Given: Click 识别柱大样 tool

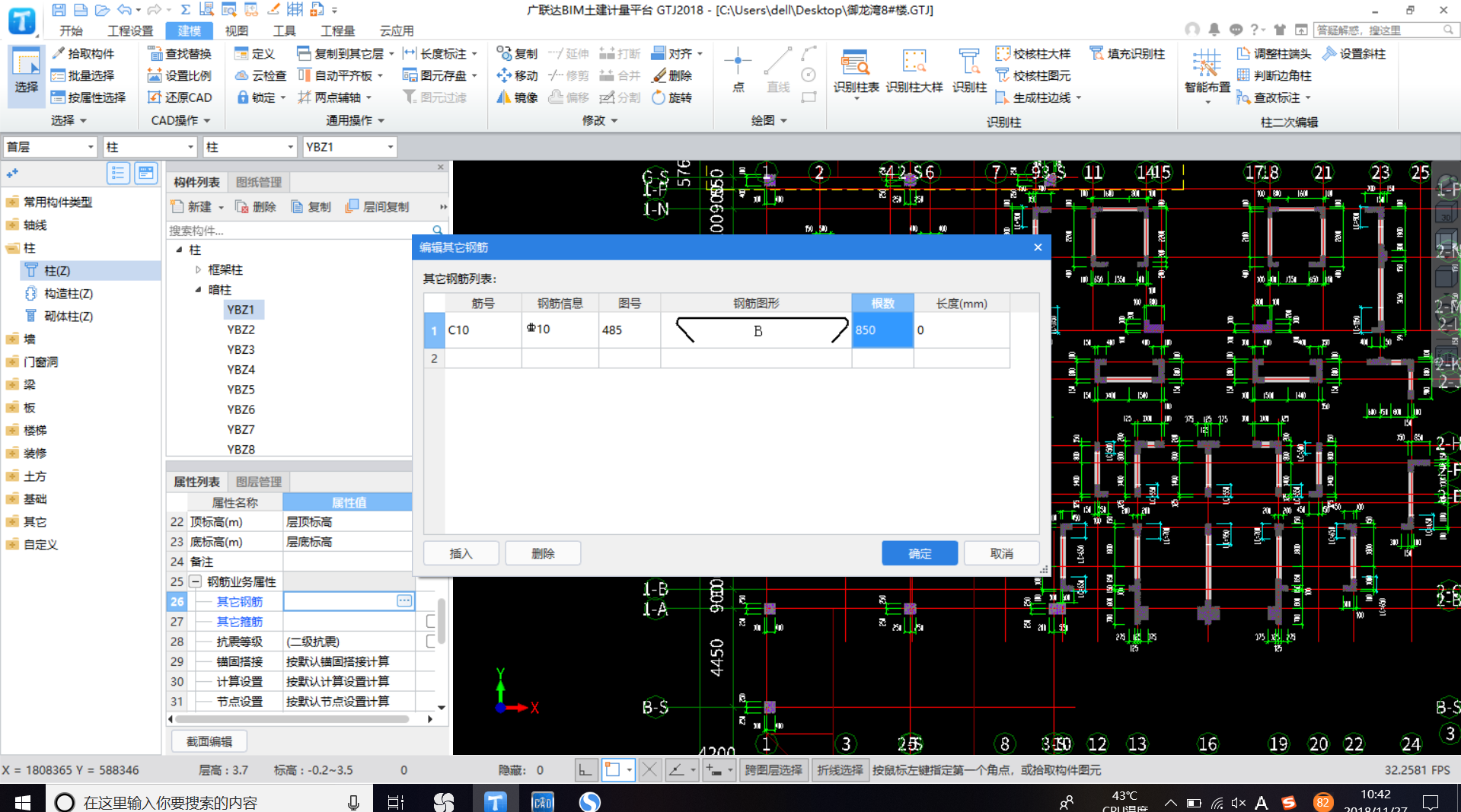Looking at the screenshot, I should click(x=914, y=72).
